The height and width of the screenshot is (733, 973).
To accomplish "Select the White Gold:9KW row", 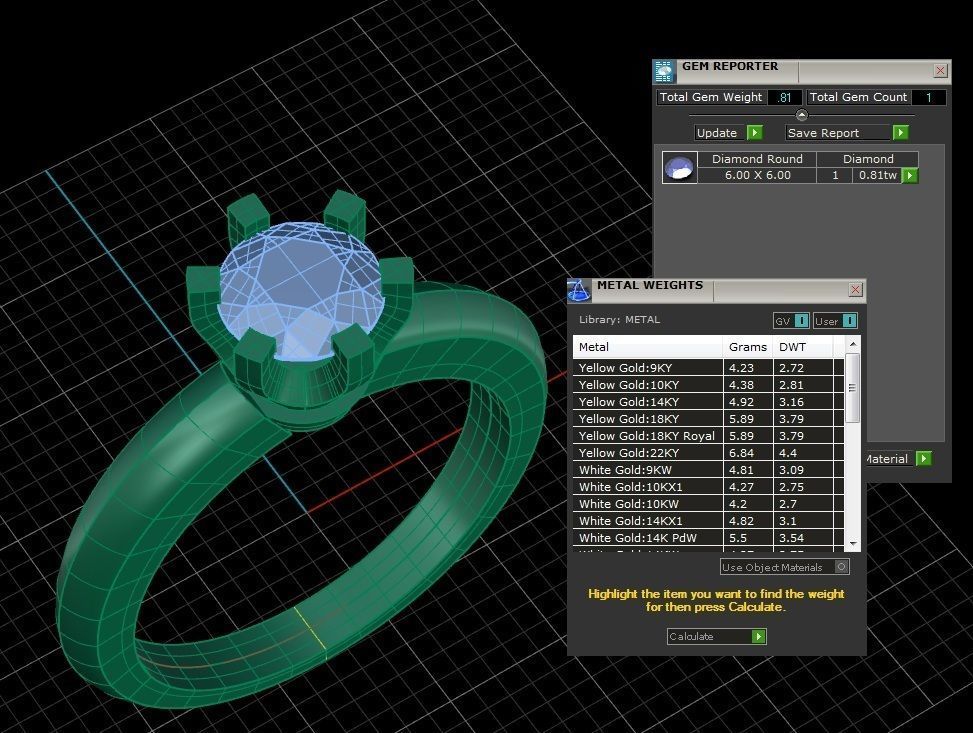I will pyautogui.click(x=708, y=470).
